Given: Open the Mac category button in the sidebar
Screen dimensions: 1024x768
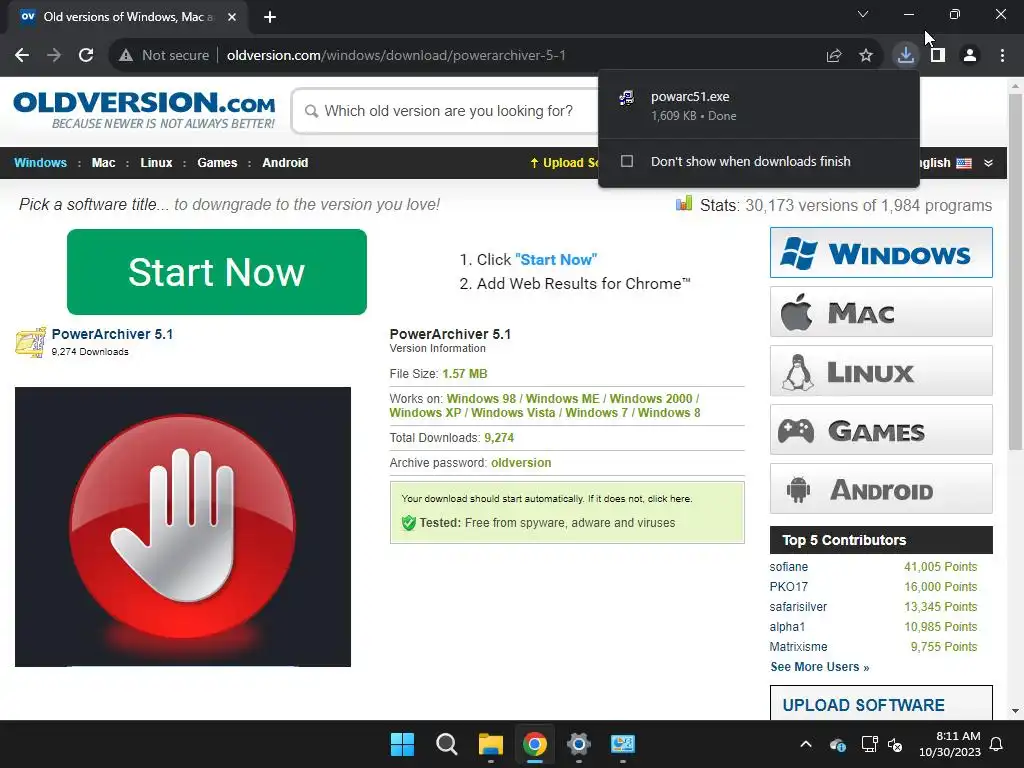Looking at the screenshot, I should pyautogui.click(x=881, y=312).
